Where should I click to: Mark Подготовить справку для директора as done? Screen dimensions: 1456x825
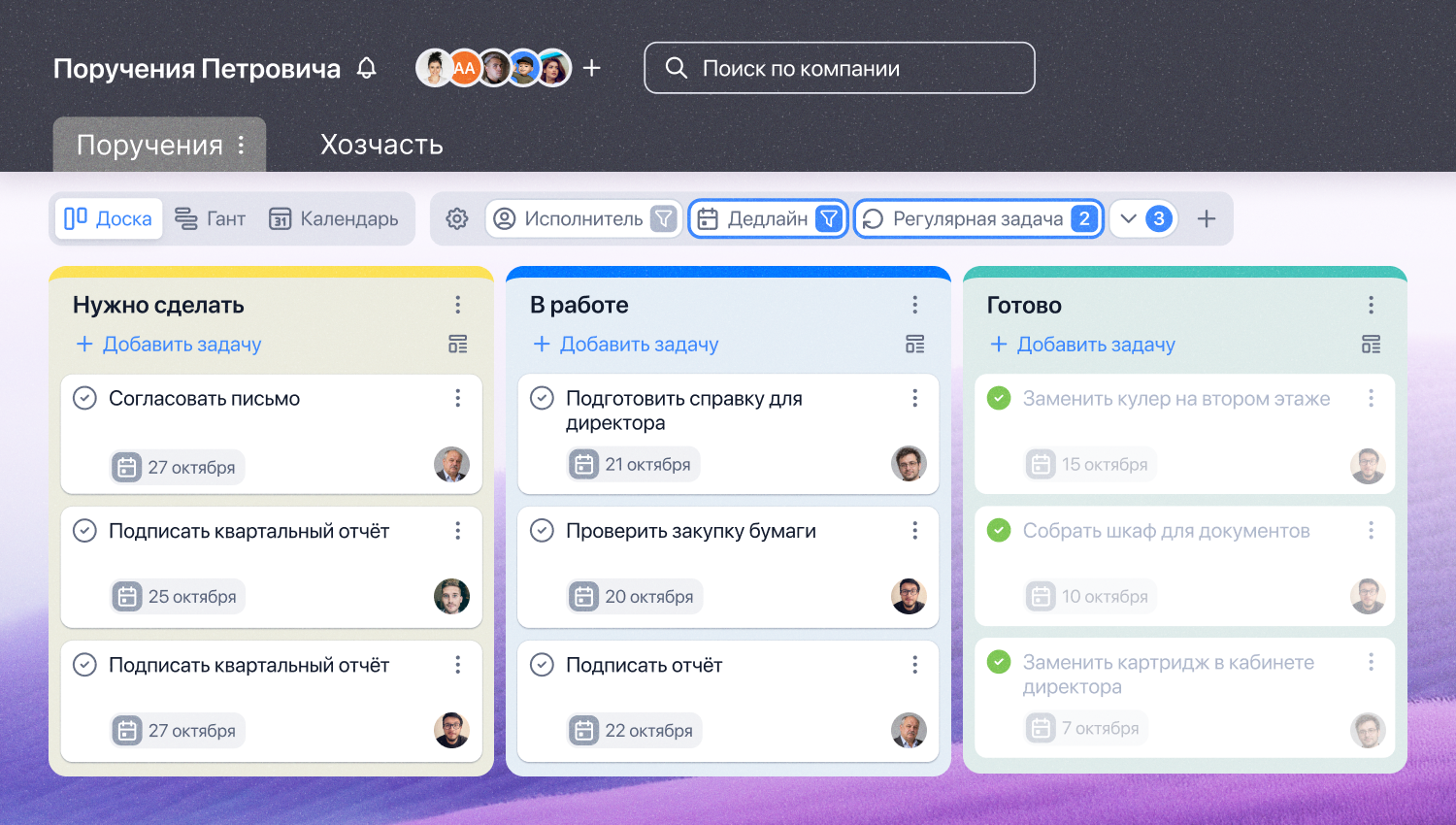click(x=543, y=398)
